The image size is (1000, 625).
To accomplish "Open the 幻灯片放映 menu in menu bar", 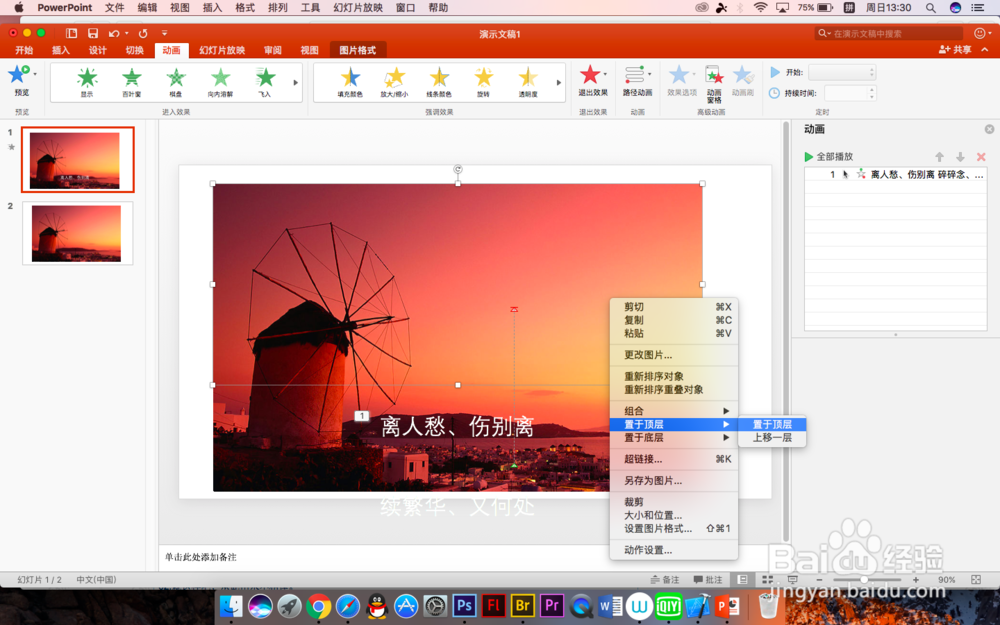I will (x=358, y=8).
